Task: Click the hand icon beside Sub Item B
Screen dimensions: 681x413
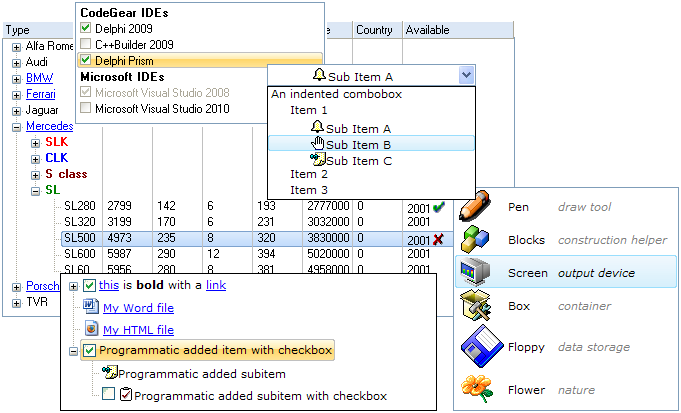Action: (x=318, y=143)
